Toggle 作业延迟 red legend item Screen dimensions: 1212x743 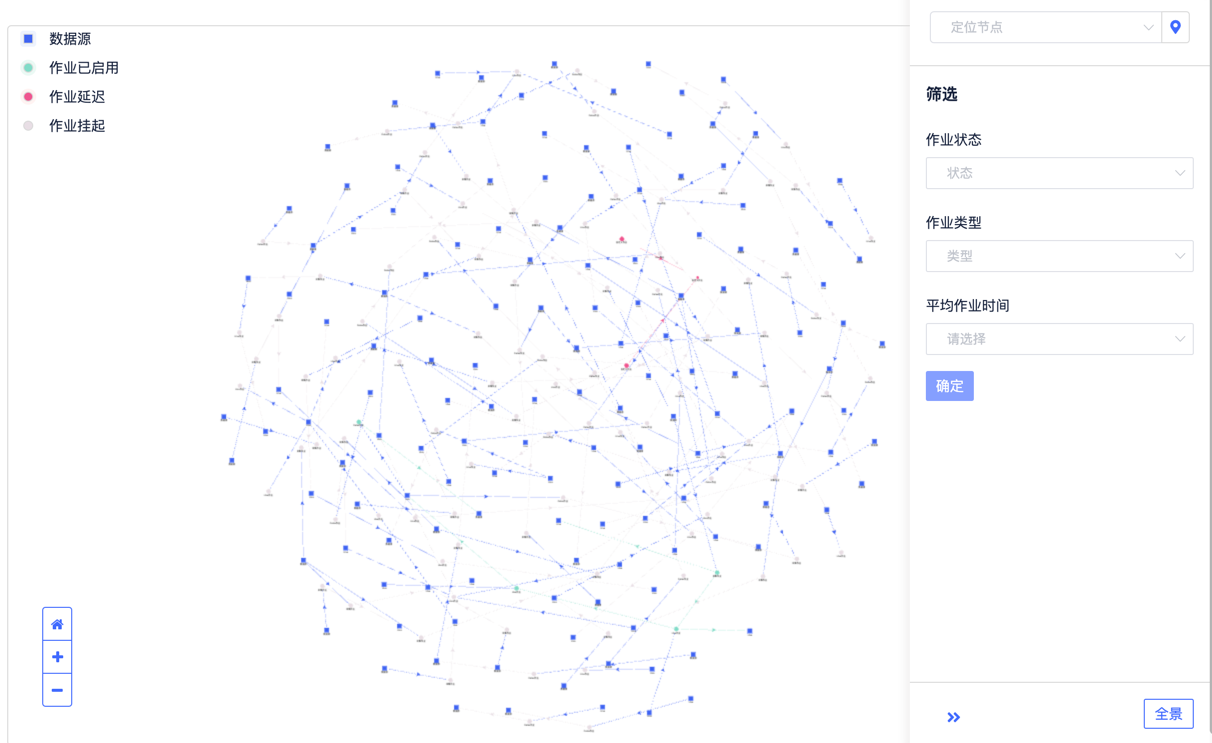tap(28, 97)
